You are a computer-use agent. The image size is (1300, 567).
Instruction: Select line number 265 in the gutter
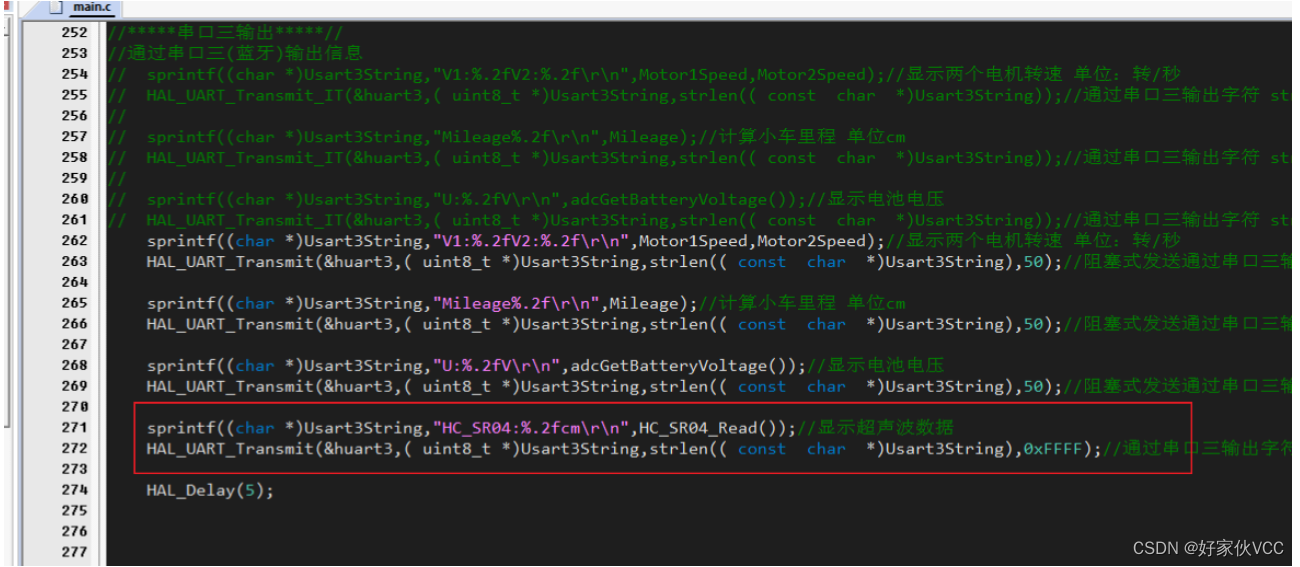click(74, 303)
